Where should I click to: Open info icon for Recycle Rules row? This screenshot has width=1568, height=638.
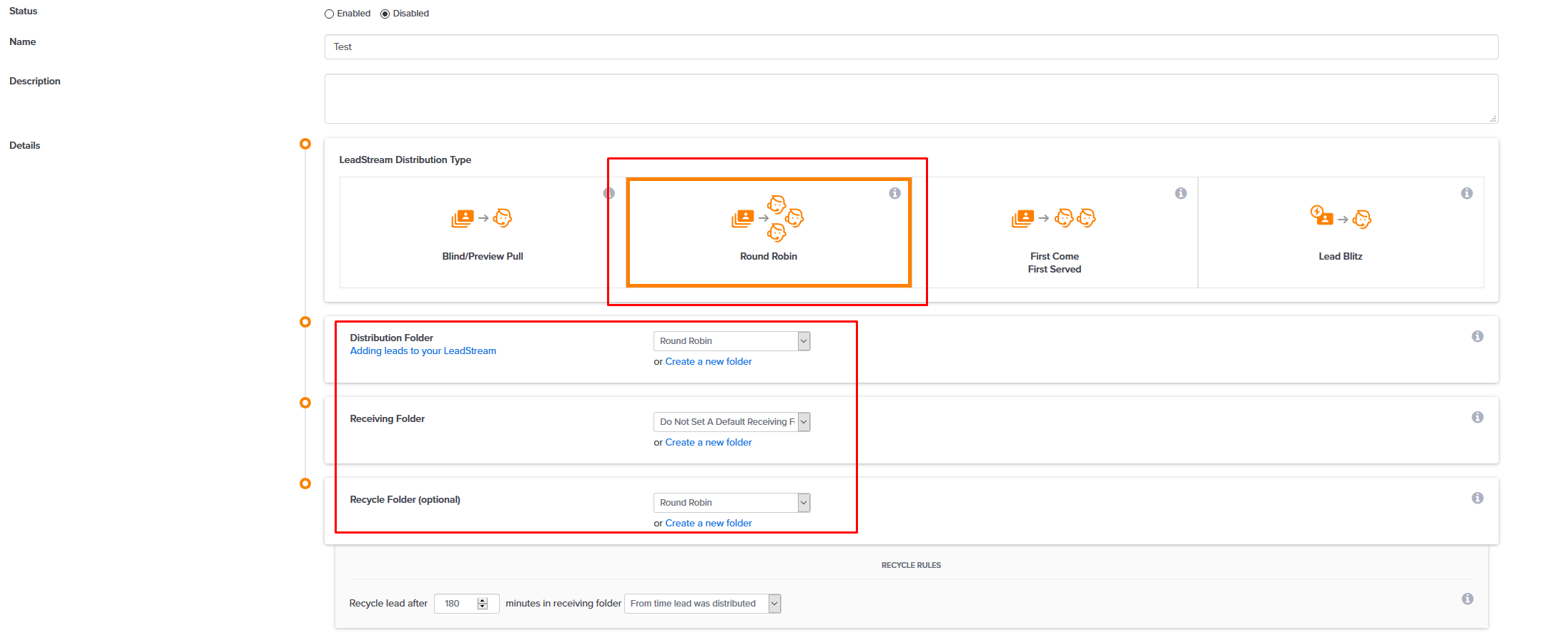click(1467, 599)
